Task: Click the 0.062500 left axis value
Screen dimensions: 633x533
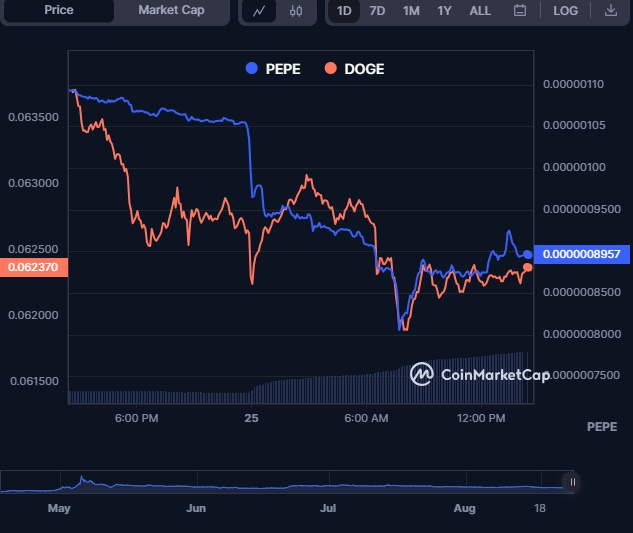Action: (x=34, y=249)
